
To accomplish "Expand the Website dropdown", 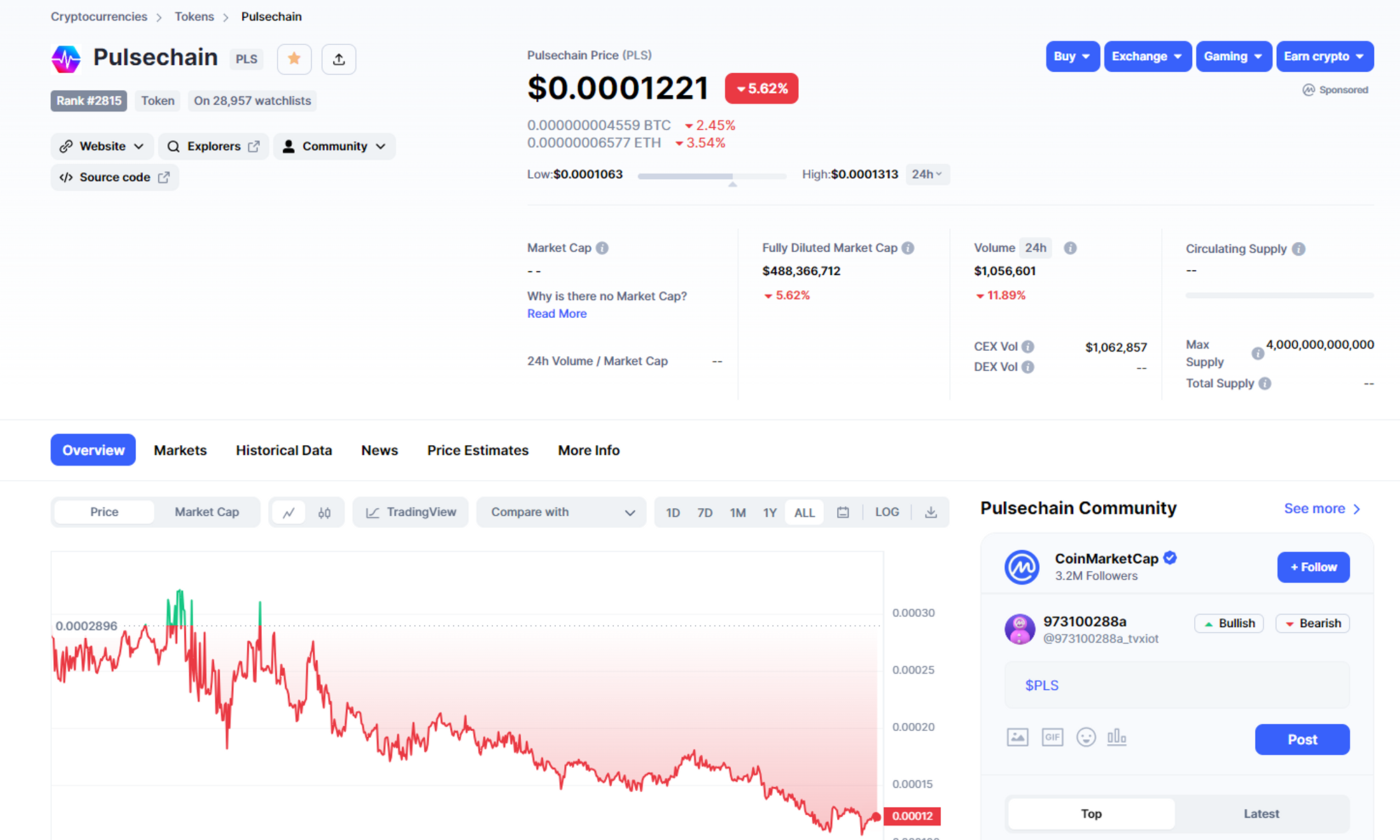I will [102, 146].
